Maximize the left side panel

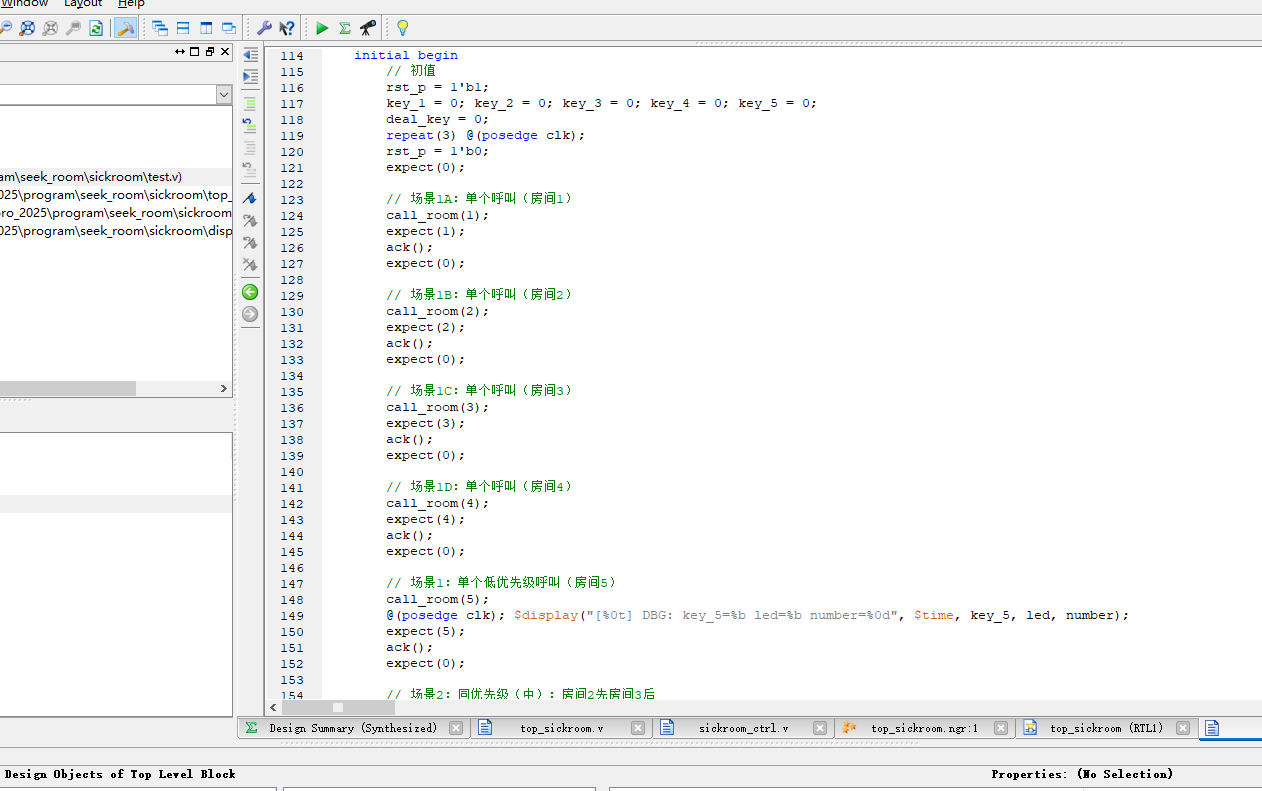tap(195, 51)
